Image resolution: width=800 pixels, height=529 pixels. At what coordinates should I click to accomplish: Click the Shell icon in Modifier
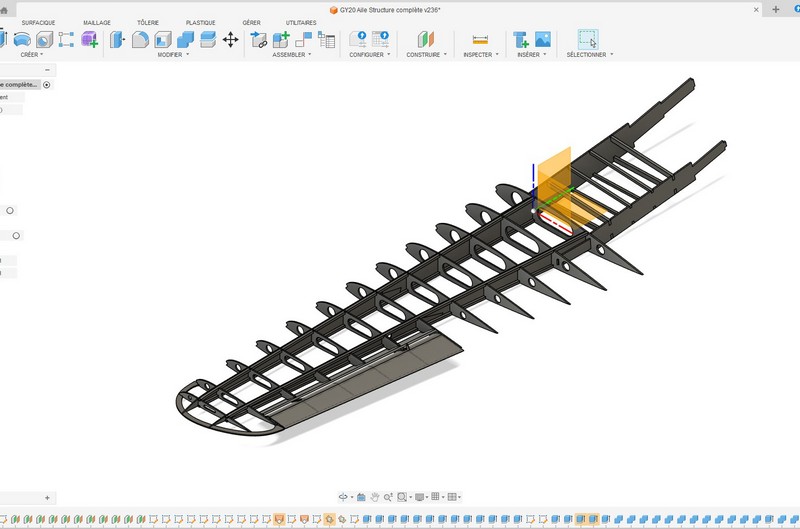click(163, 39)
